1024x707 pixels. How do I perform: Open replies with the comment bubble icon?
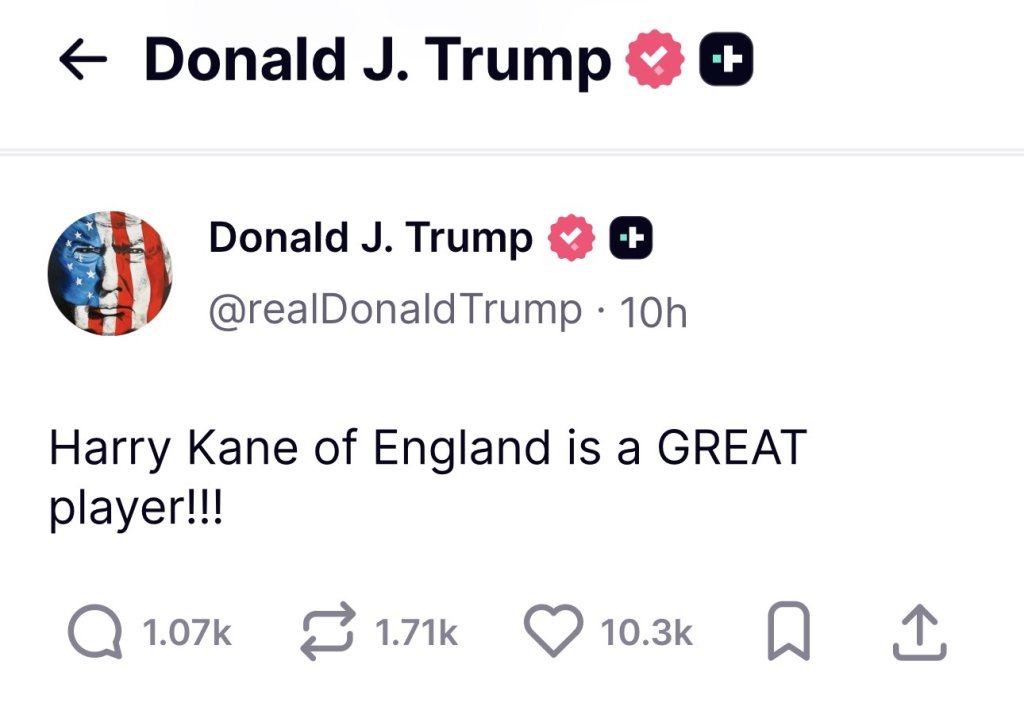click(95, 632)
